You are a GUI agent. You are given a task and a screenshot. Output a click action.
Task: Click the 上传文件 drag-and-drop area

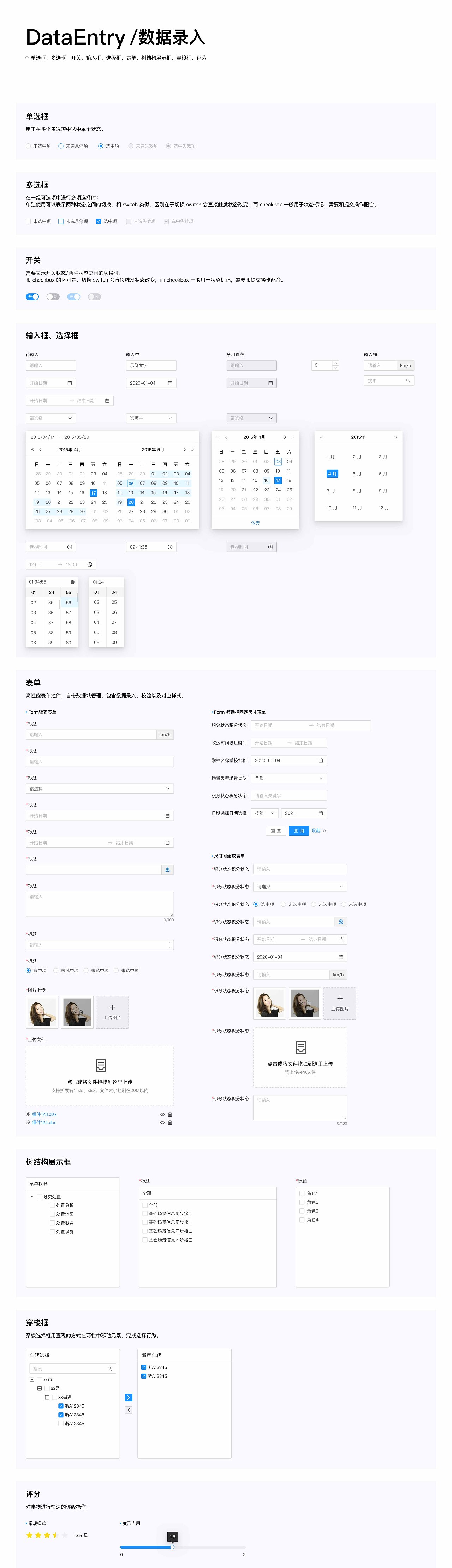[x=100, y=1076]
